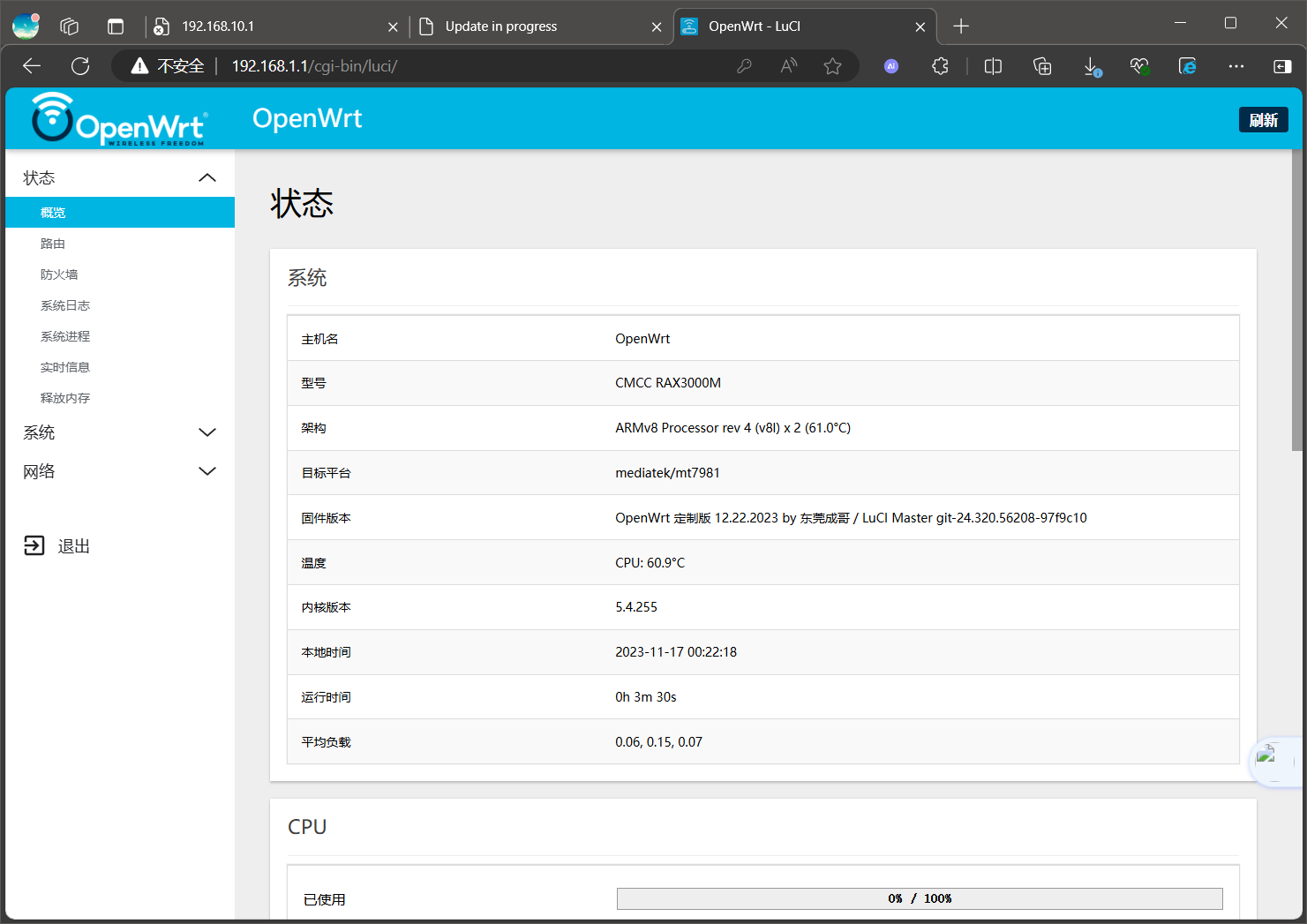Open the password key icon in address bar
Image resolution: width=1307 pixels, height=924 pixels.
pos(744,66)
